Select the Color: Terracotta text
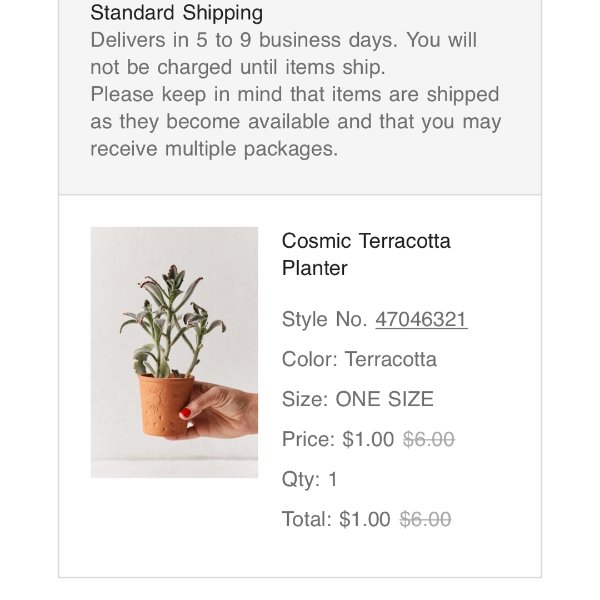Screen dimensions: 600x600 359,359
